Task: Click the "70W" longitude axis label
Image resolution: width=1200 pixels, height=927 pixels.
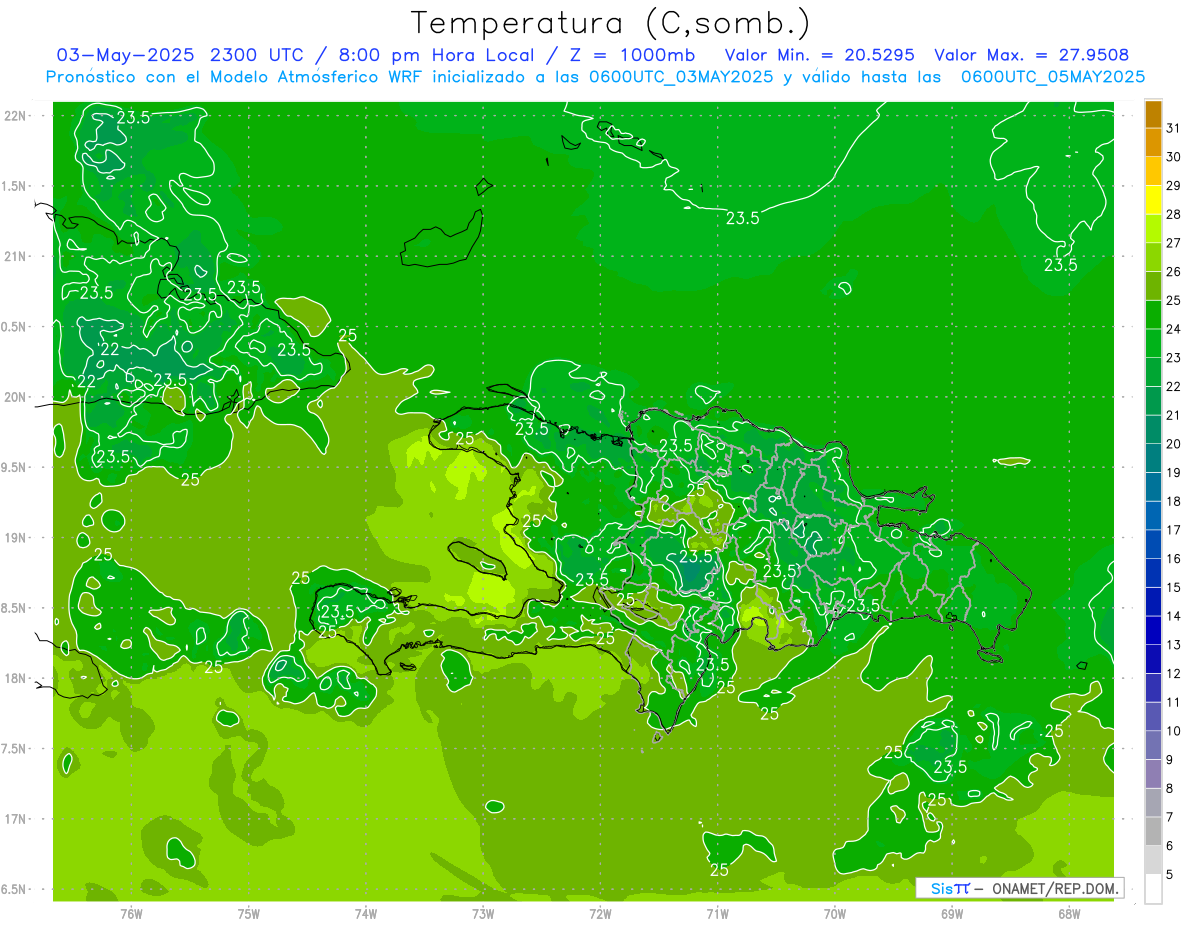Action: click(x=835, y=913)
